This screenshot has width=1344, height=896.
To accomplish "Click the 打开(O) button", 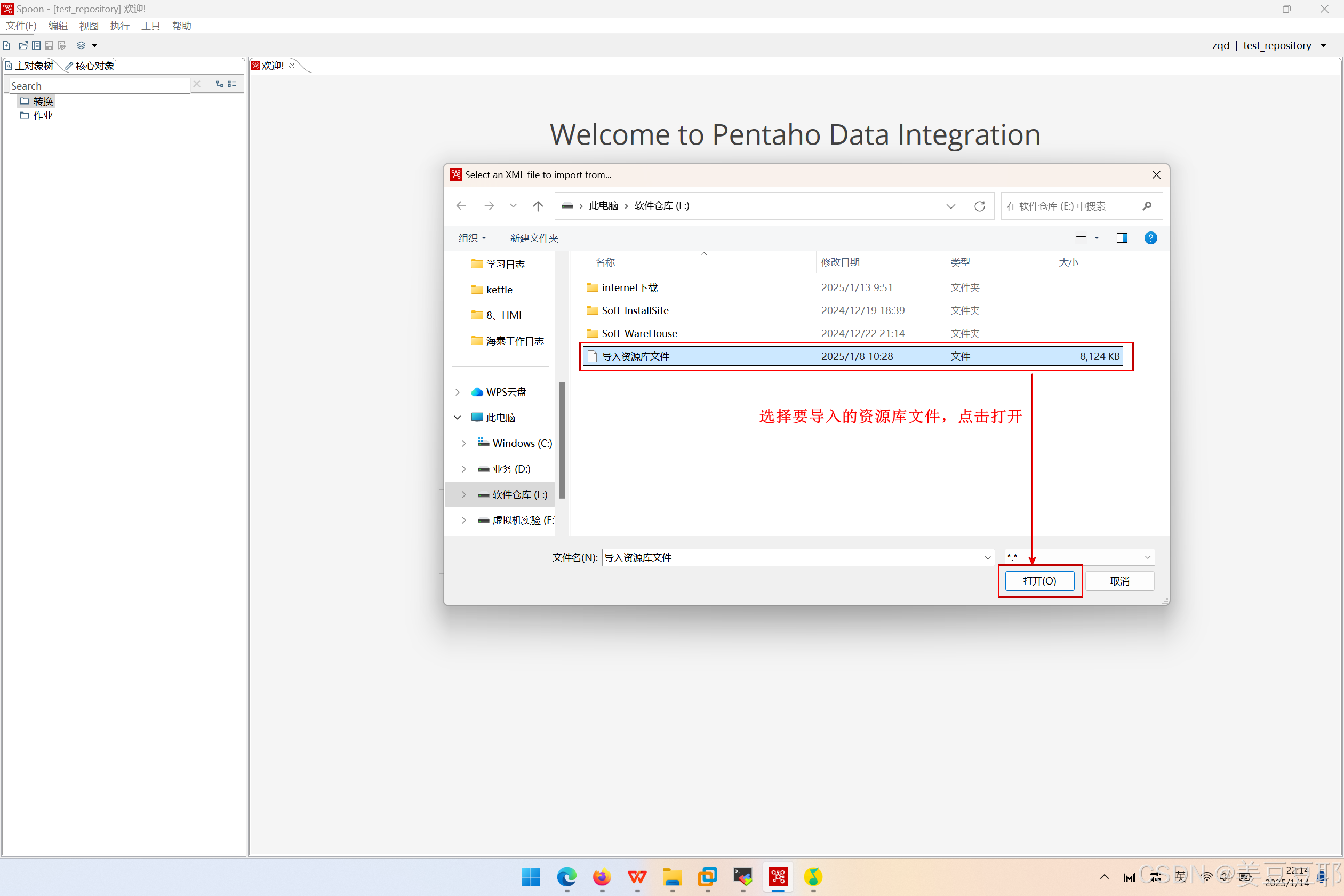I will pyautogui.click(x=1039, y=581).
